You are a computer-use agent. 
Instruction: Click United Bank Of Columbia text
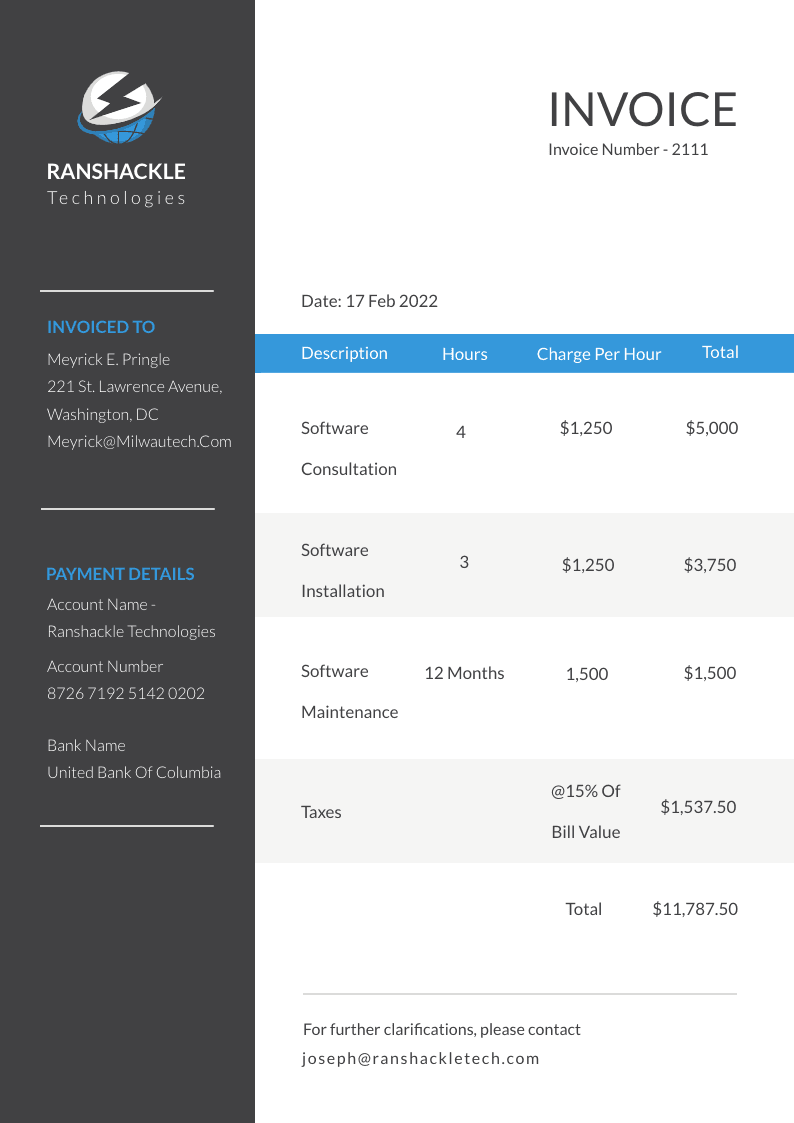click(134, 772)
